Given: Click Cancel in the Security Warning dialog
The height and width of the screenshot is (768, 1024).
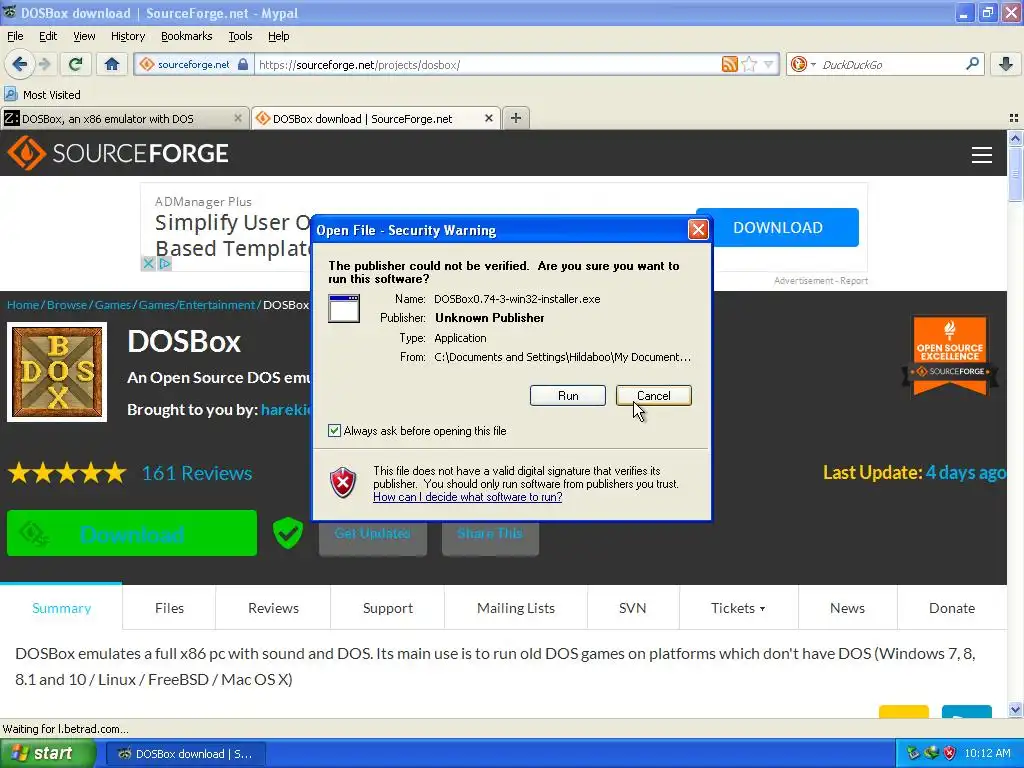Looking at the screenshot, I should pyautogui.click(x=653, y=396).
